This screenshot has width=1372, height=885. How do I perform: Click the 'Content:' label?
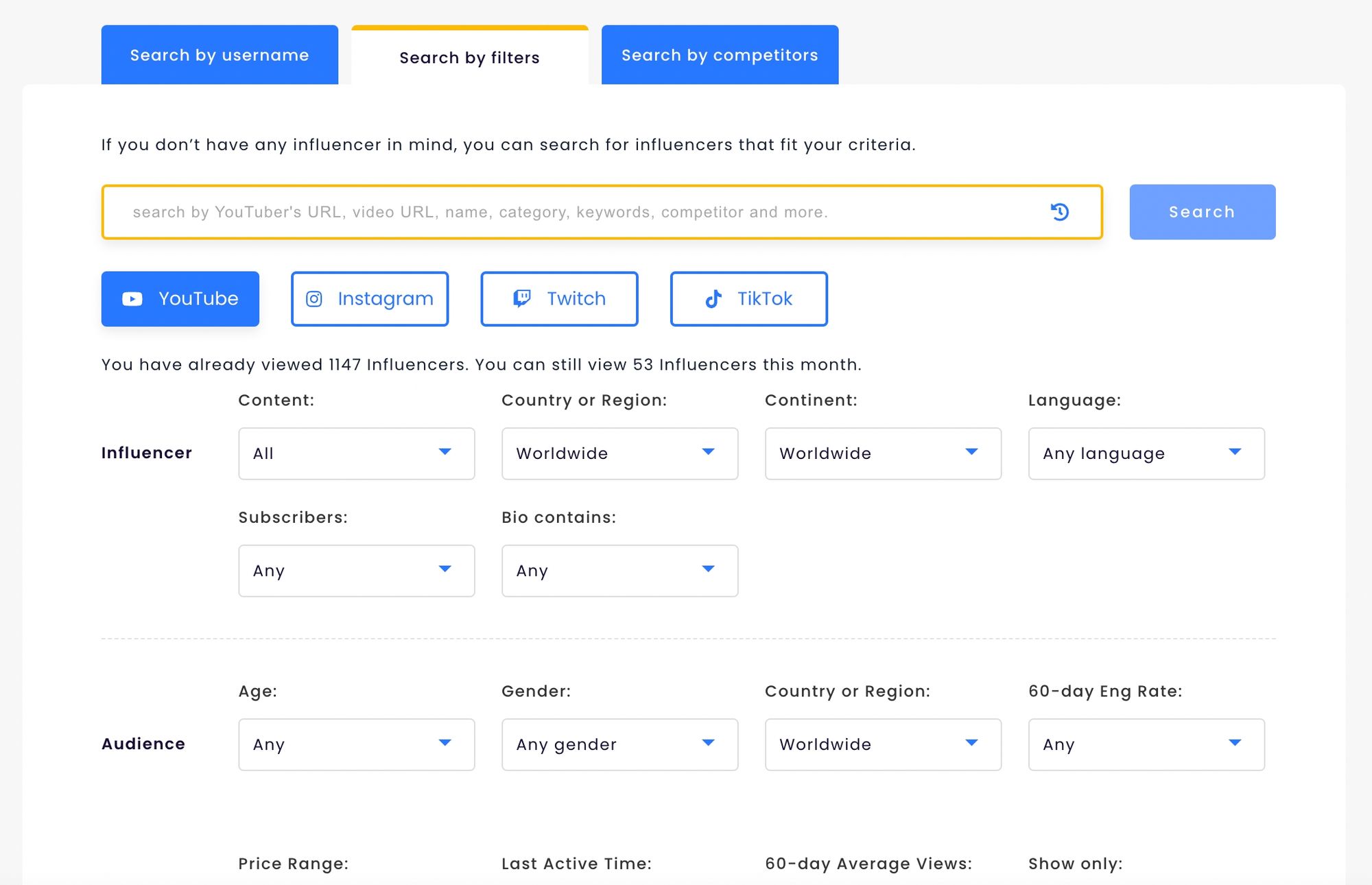[x=276, y=400]
